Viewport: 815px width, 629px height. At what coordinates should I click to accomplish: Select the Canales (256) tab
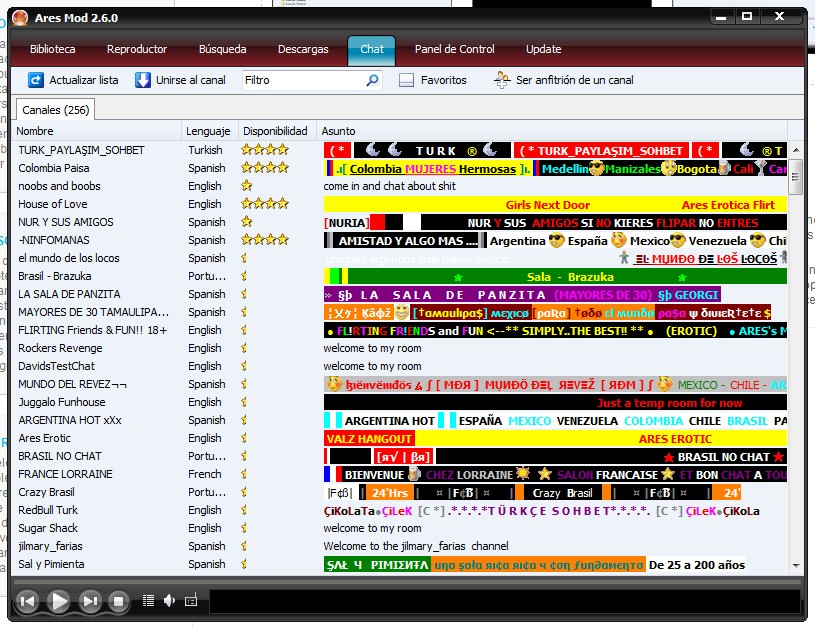(56, 110)
